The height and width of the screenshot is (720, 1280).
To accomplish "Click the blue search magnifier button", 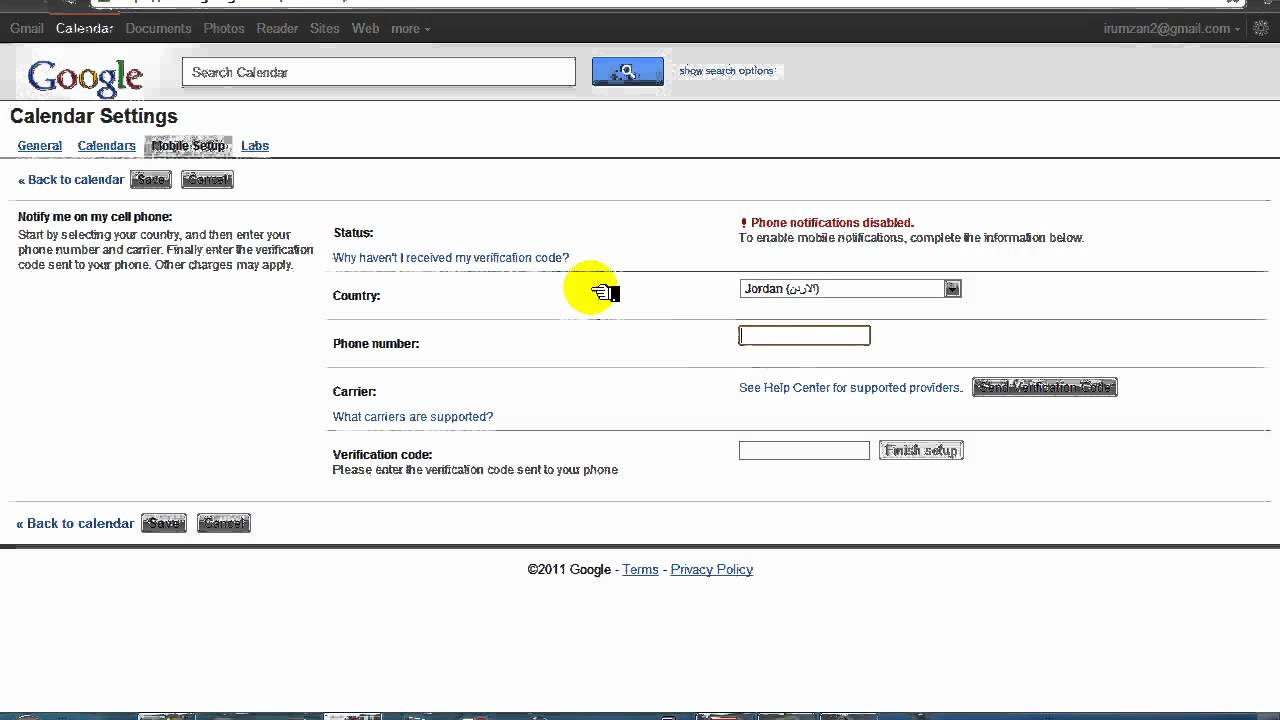I will click(x=627, y=71).
